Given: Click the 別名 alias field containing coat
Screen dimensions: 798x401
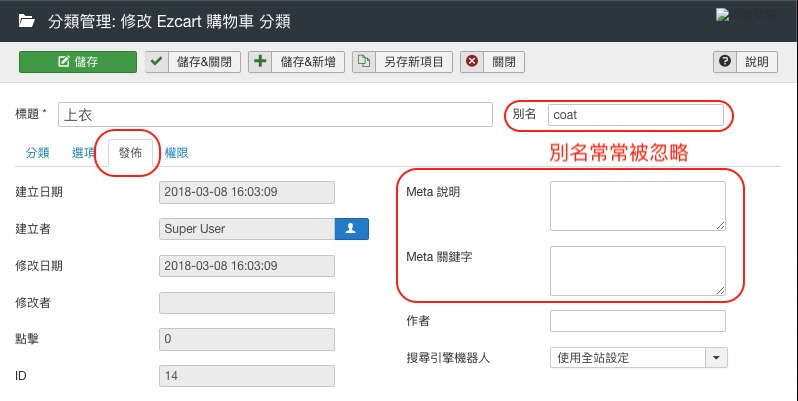Looking at the screenshot, I should 635,115.
